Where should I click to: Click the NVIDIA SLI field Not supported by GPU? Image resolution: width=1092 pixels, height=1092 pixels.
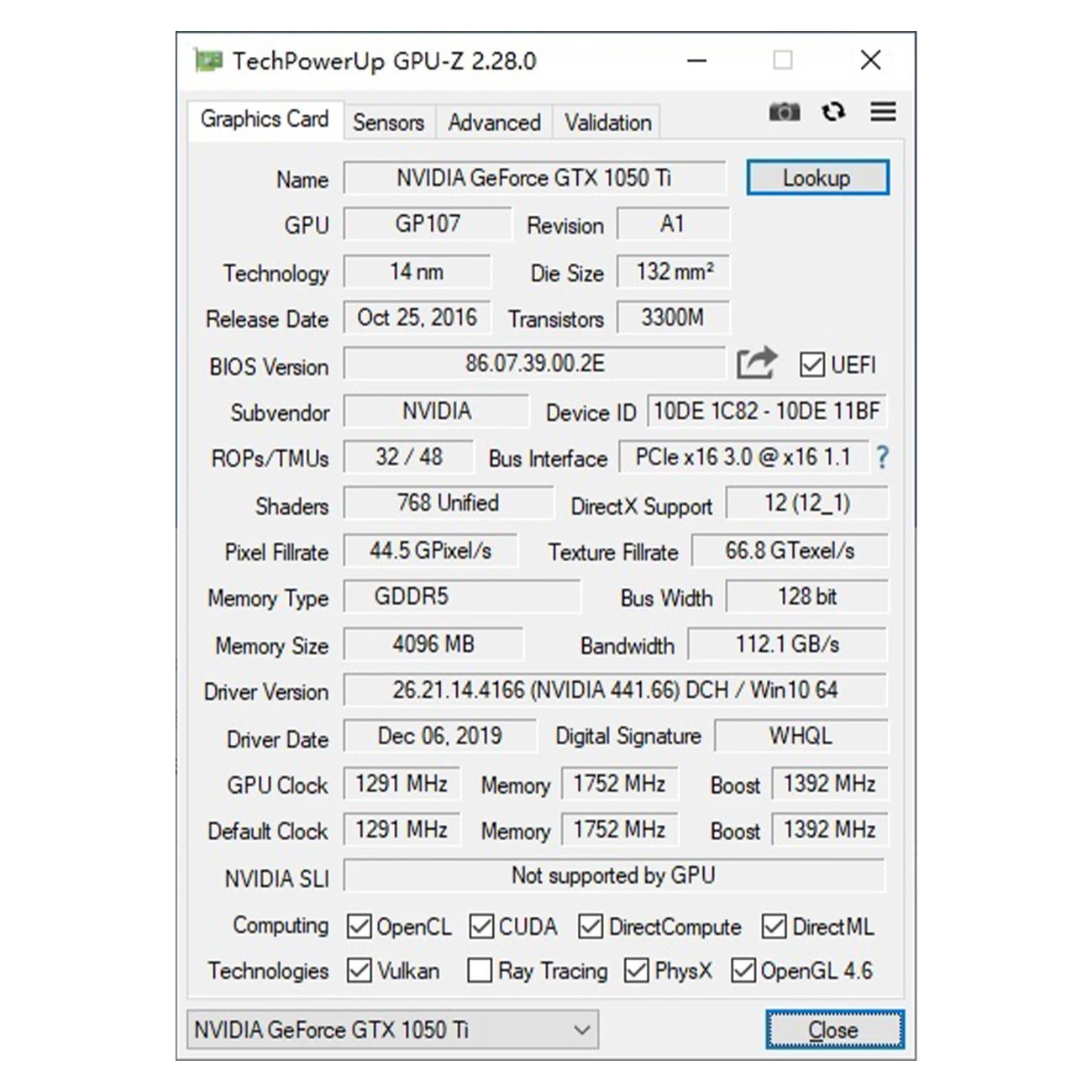click(x=614, y=876)
